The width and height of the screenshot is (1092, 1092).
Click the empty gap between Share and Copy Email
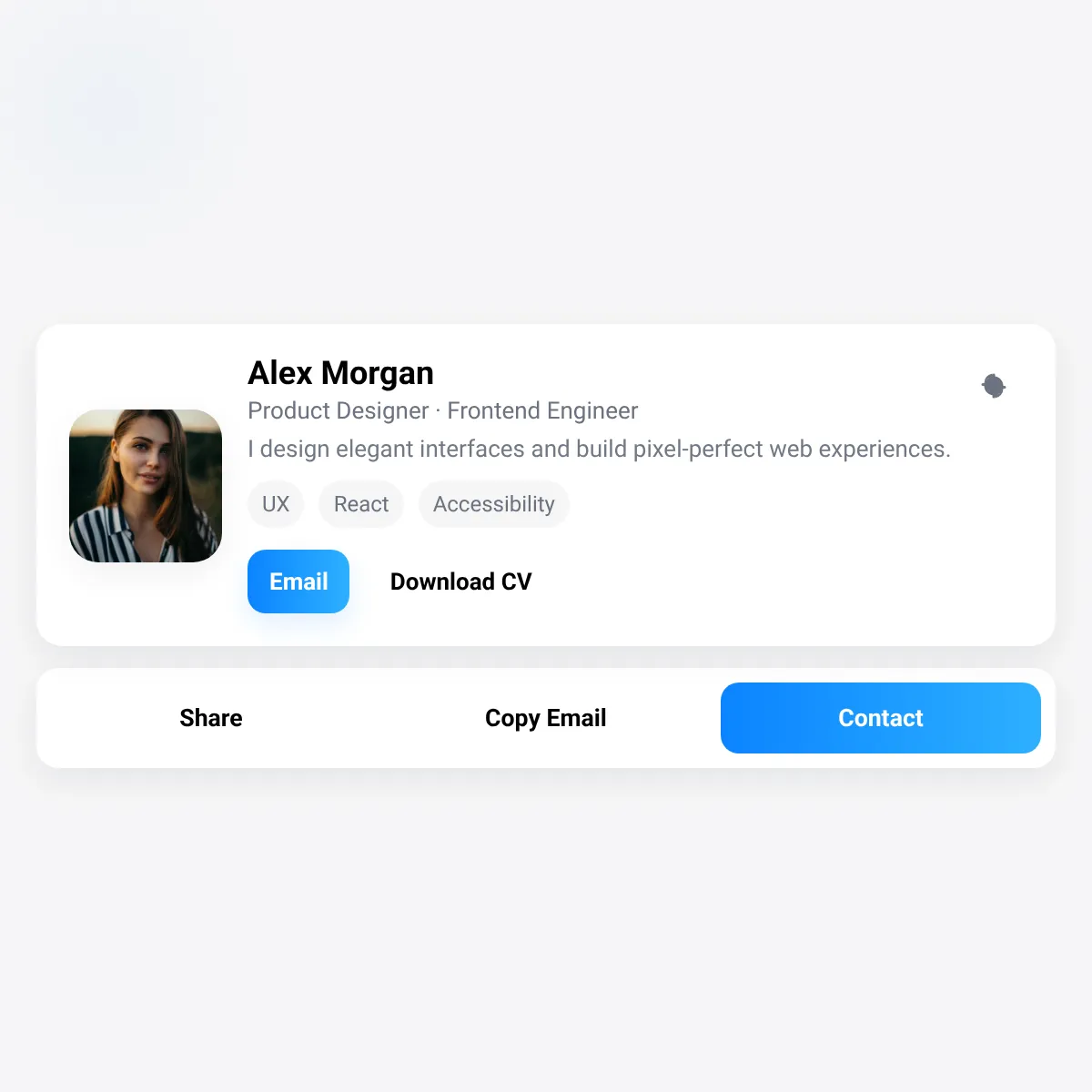364,718
